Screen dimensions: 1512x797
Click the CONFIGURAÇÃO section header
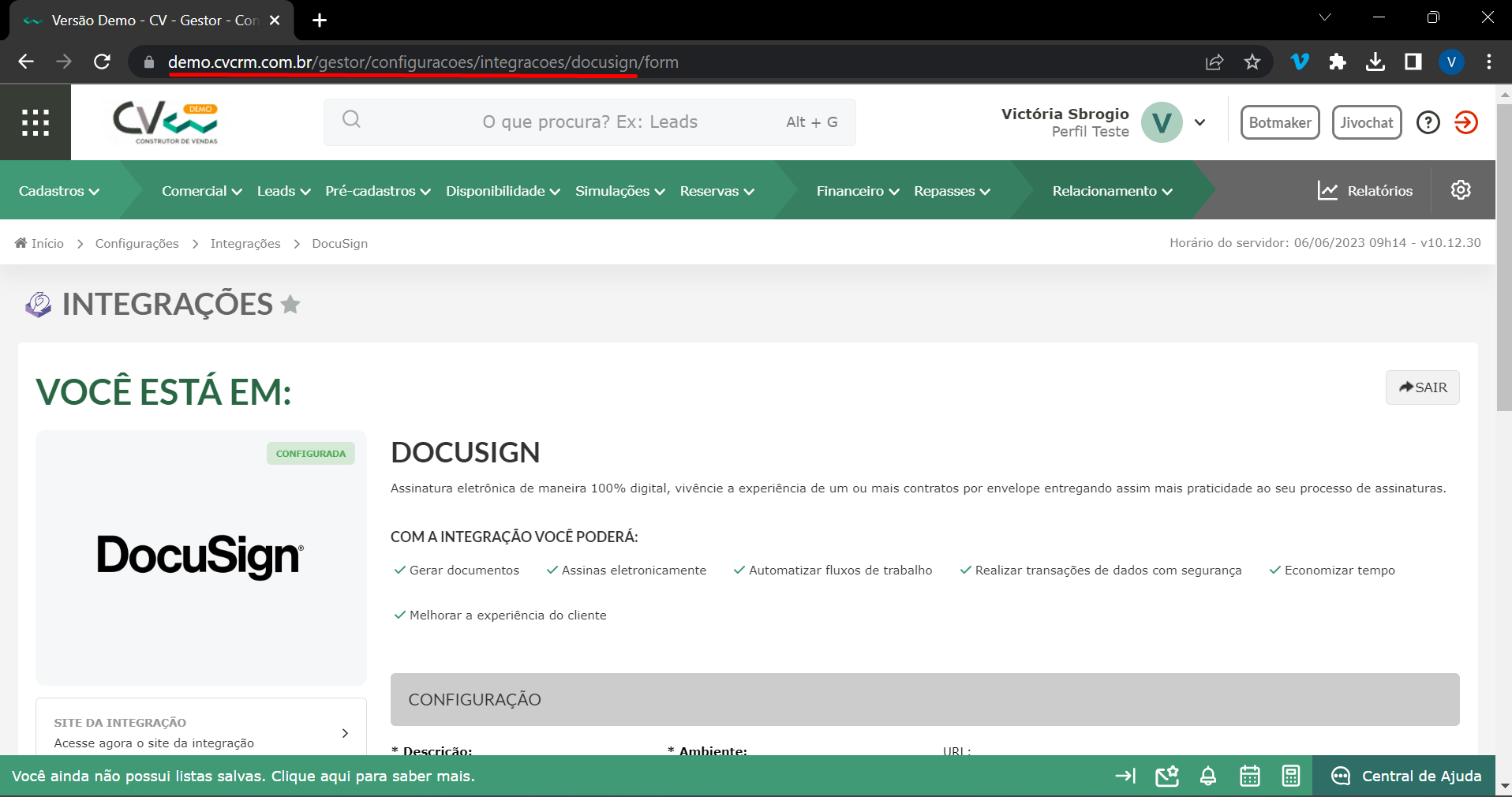coord(925,699)
